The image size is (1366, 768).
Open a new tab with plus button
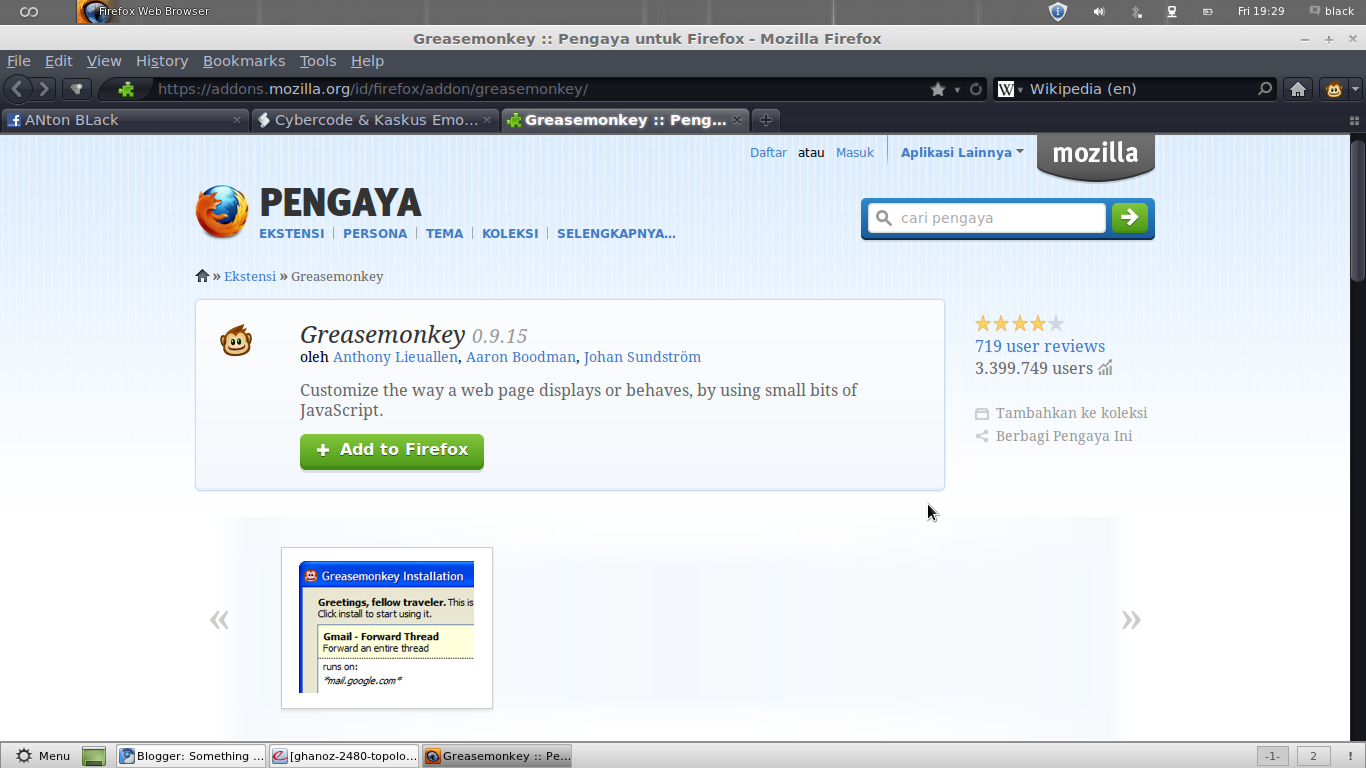click(x=765, y=120)
